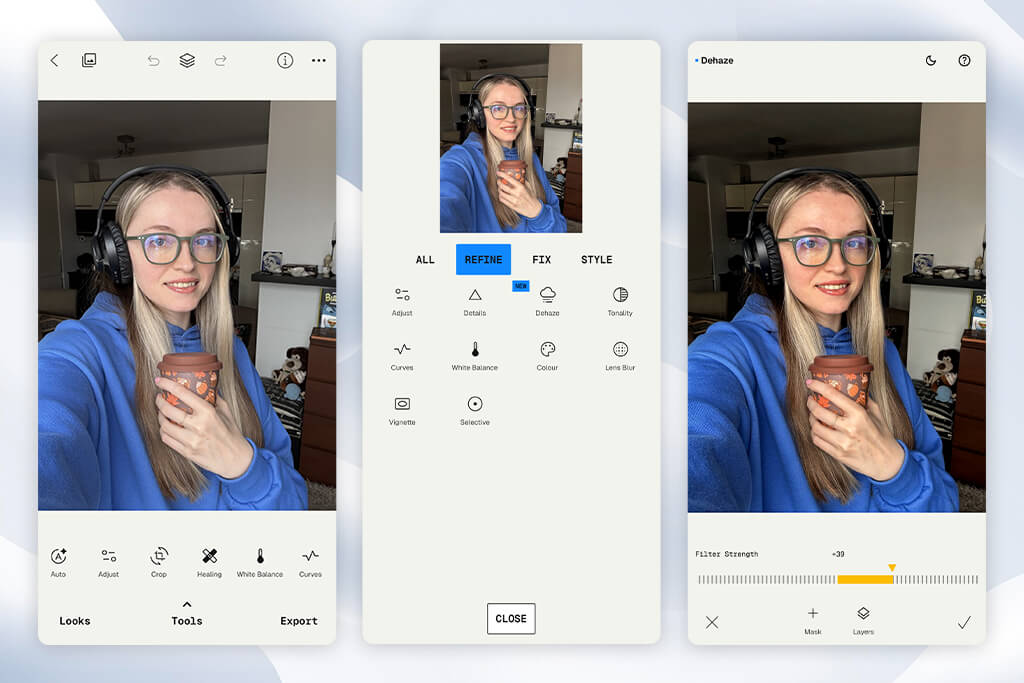
Task: Click the CLOSE button in tools panel
Action: tap(511, 618)
